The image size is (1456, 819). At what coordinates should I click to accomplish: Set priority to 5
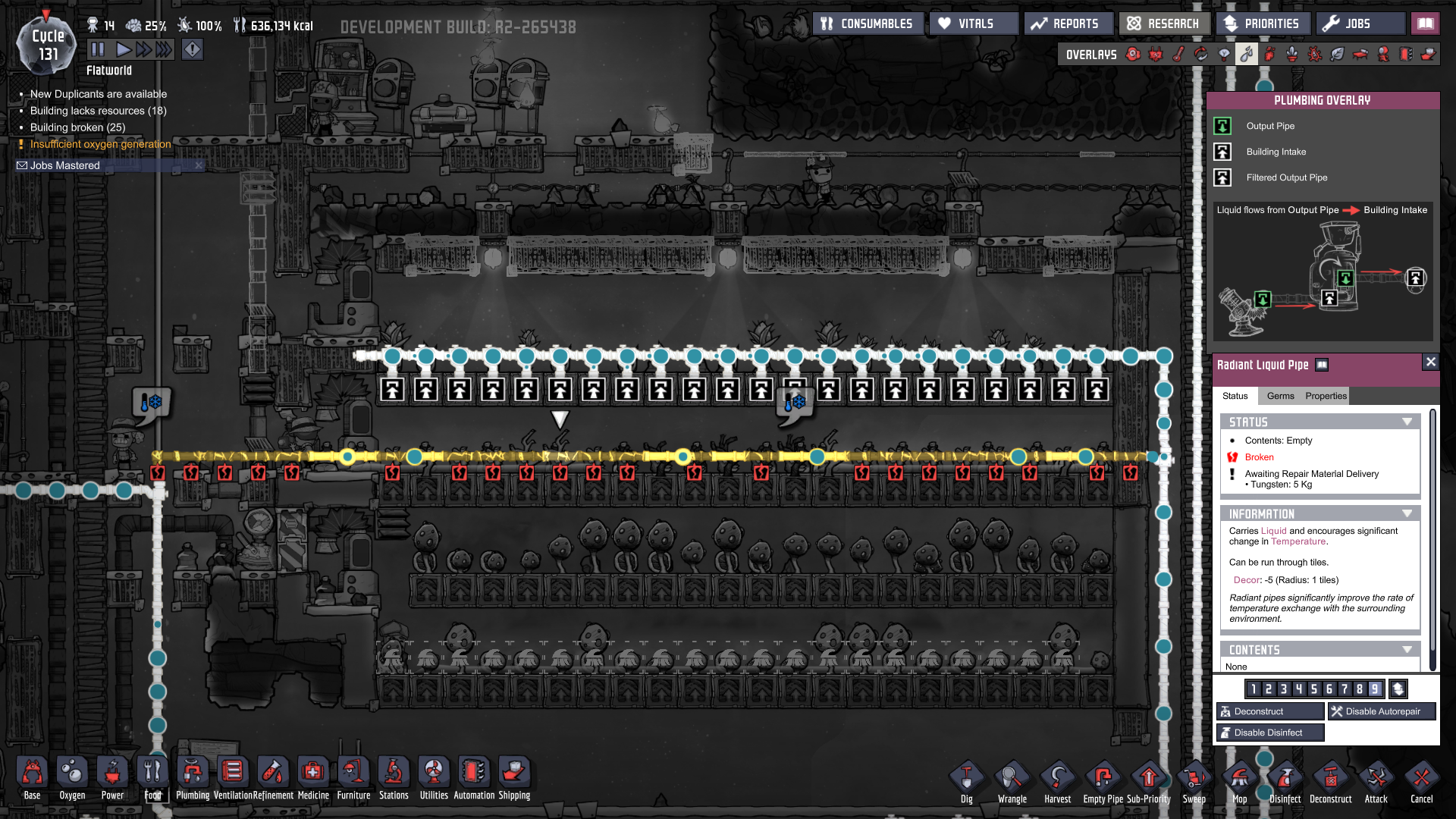pyautogui.click(x=1314, y=689)
